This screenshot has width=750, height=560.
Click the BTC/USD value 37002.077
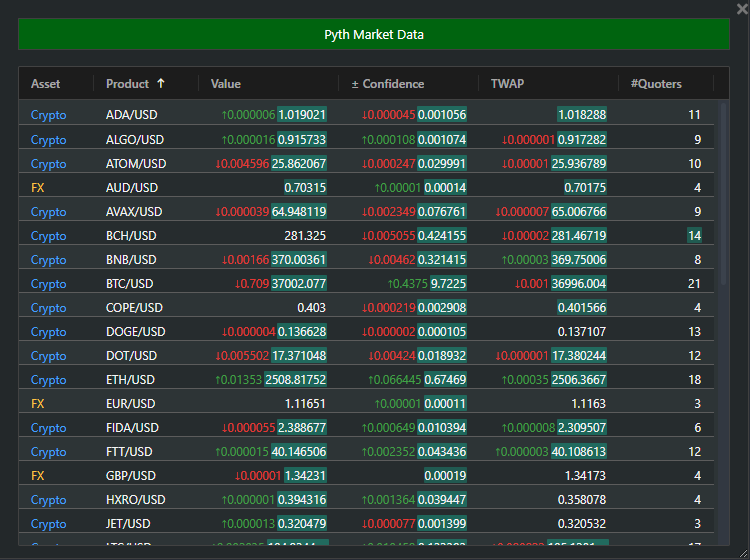pos(298,284)
